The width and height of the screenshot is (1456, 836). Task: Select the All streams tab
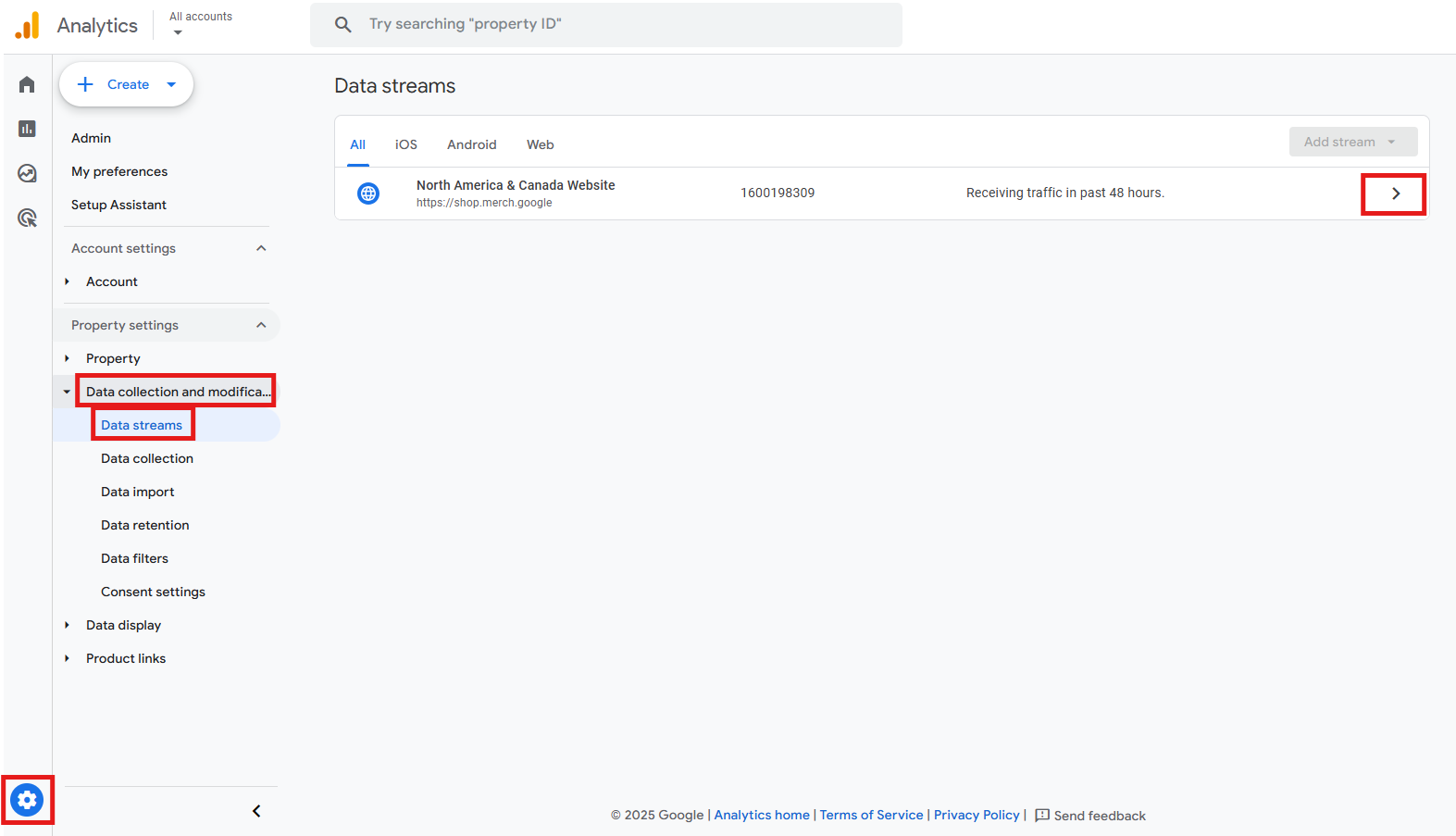[x=358, y=144]
